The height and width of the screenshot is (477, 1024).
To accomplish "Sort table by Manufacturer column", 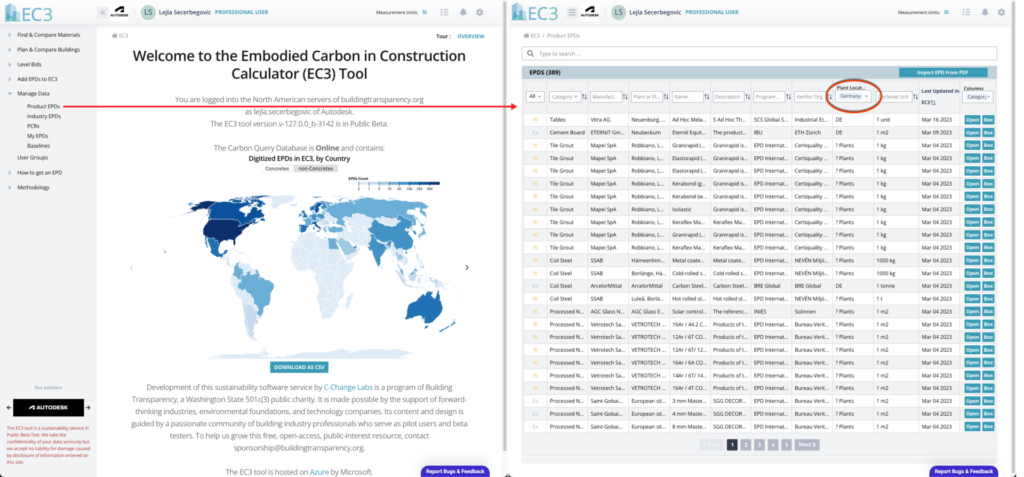I will 625,97.
